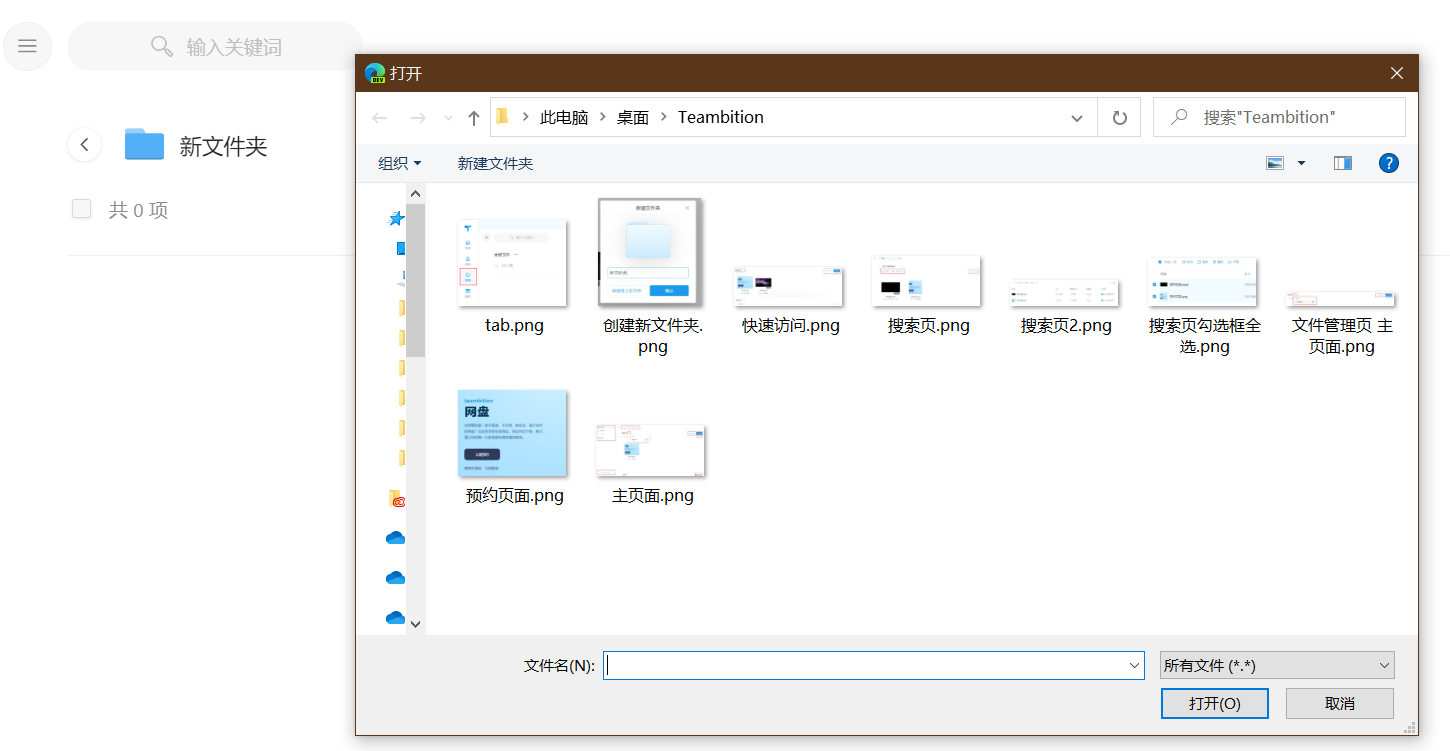Click 新建文件夹 in the toolbar
The image size is (1450, 751).
point(495,163)
